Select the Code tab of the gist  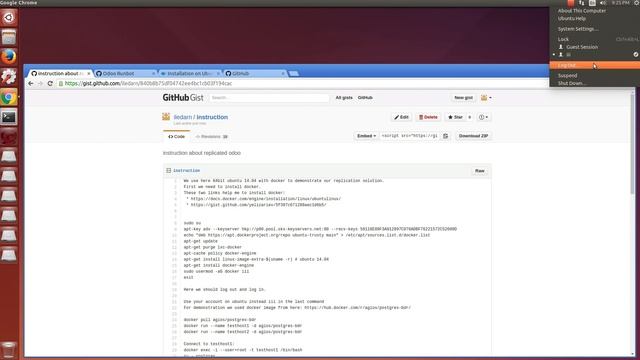176,136
